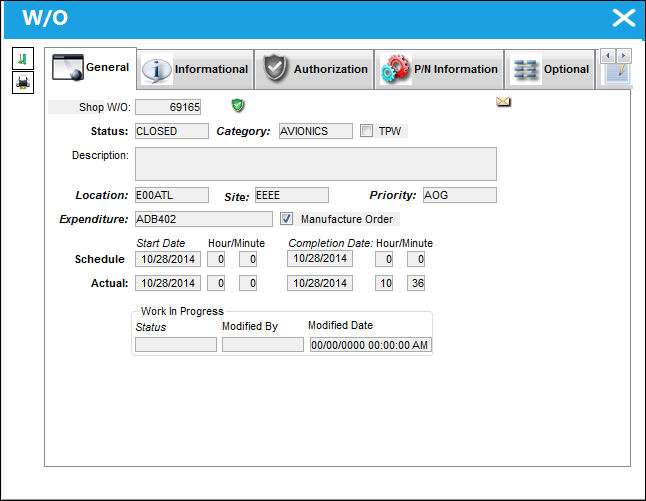Screen dimensions: 646x501
Task: Click the Schedule completion hour field
Action: (x=384, y=259)
